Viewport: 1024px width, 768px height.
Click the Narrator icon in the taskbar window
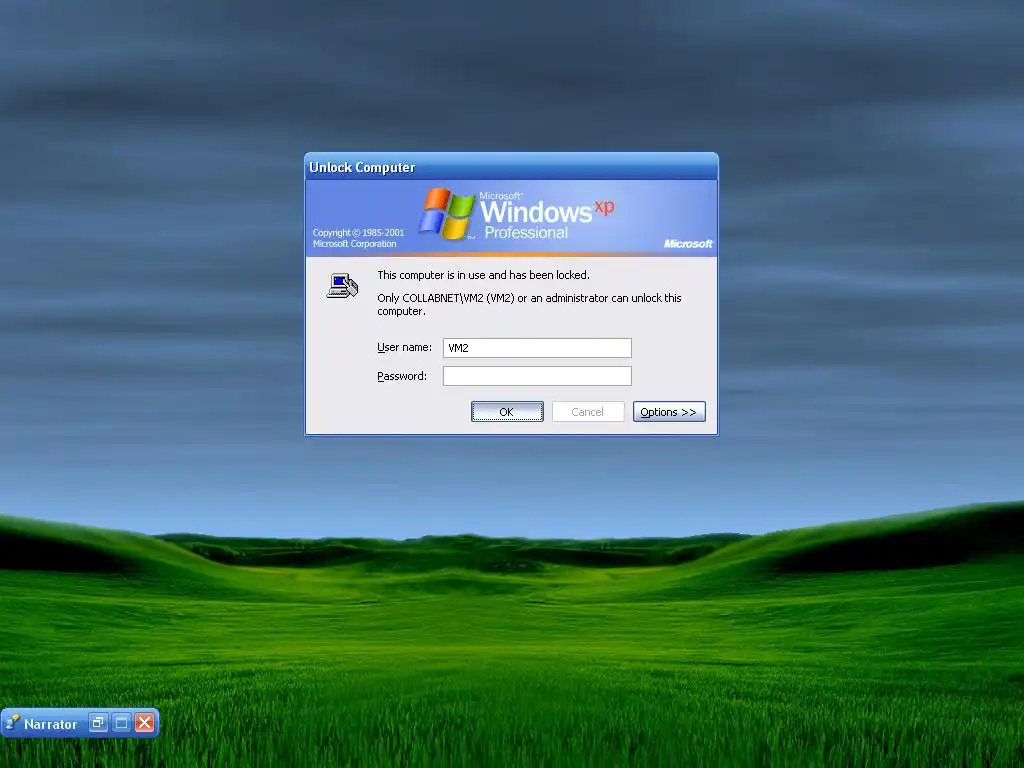tap(12, 722)
